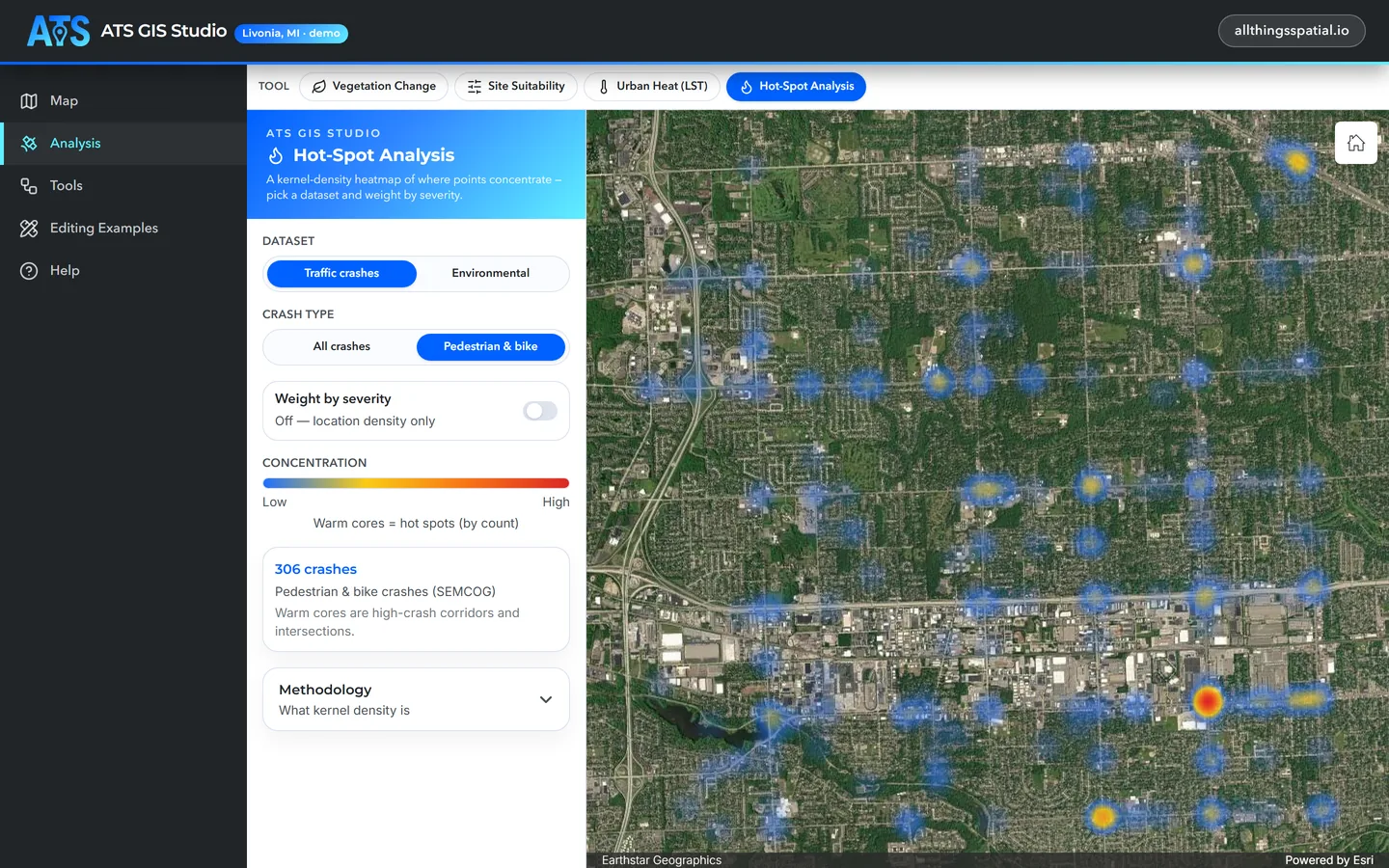Select the Hot-Spot Analysis tab
Viewport: 1389px width, 868px height.
click(x=796, y=87)
